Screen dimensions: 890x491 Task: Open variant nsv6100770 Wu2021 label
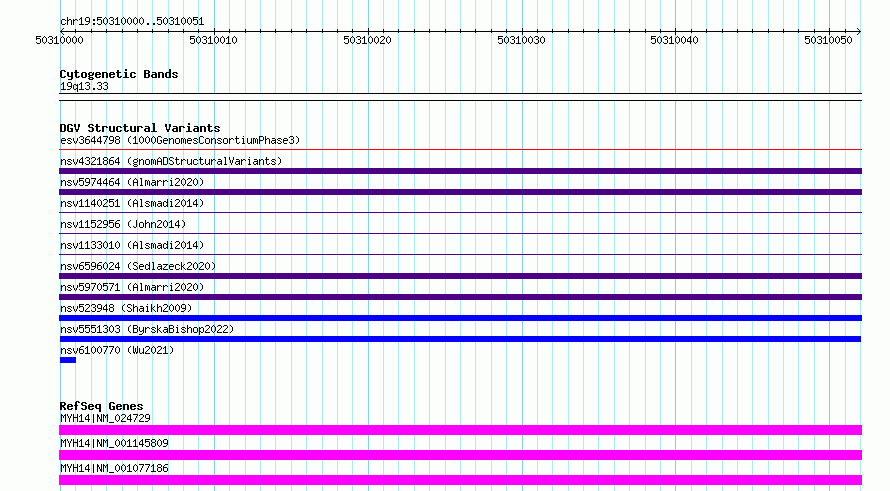[117, 350]
